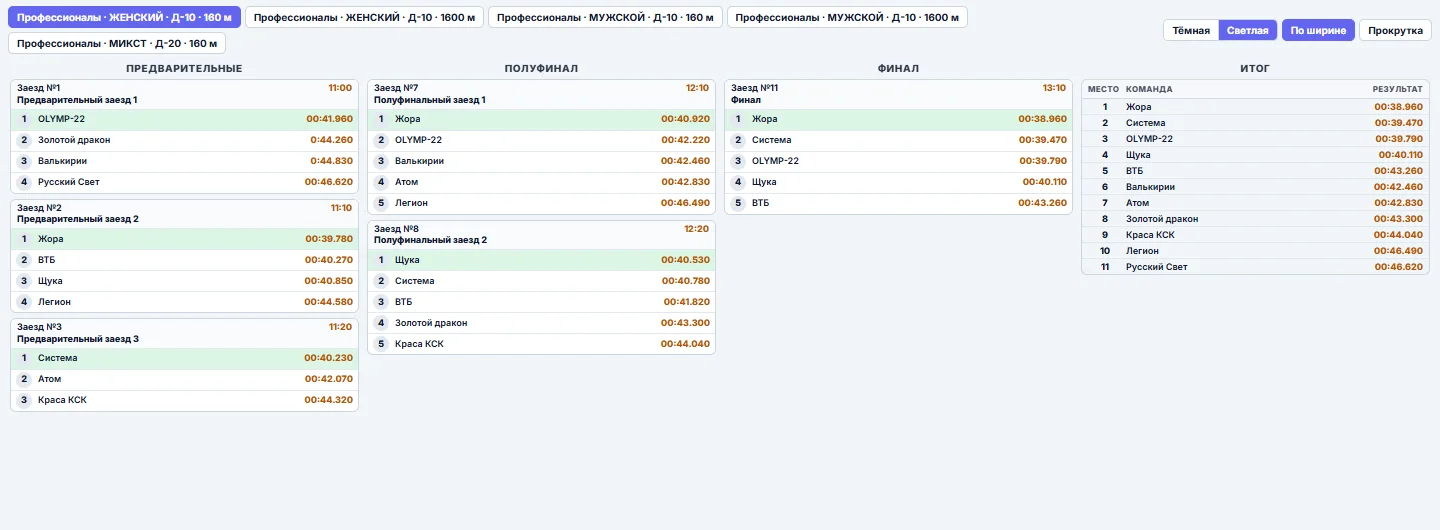
Task: Switch to Профессионалы ЖЕНСКИЙ Д-10 1600 м tab
Action: tap(364, 18)
